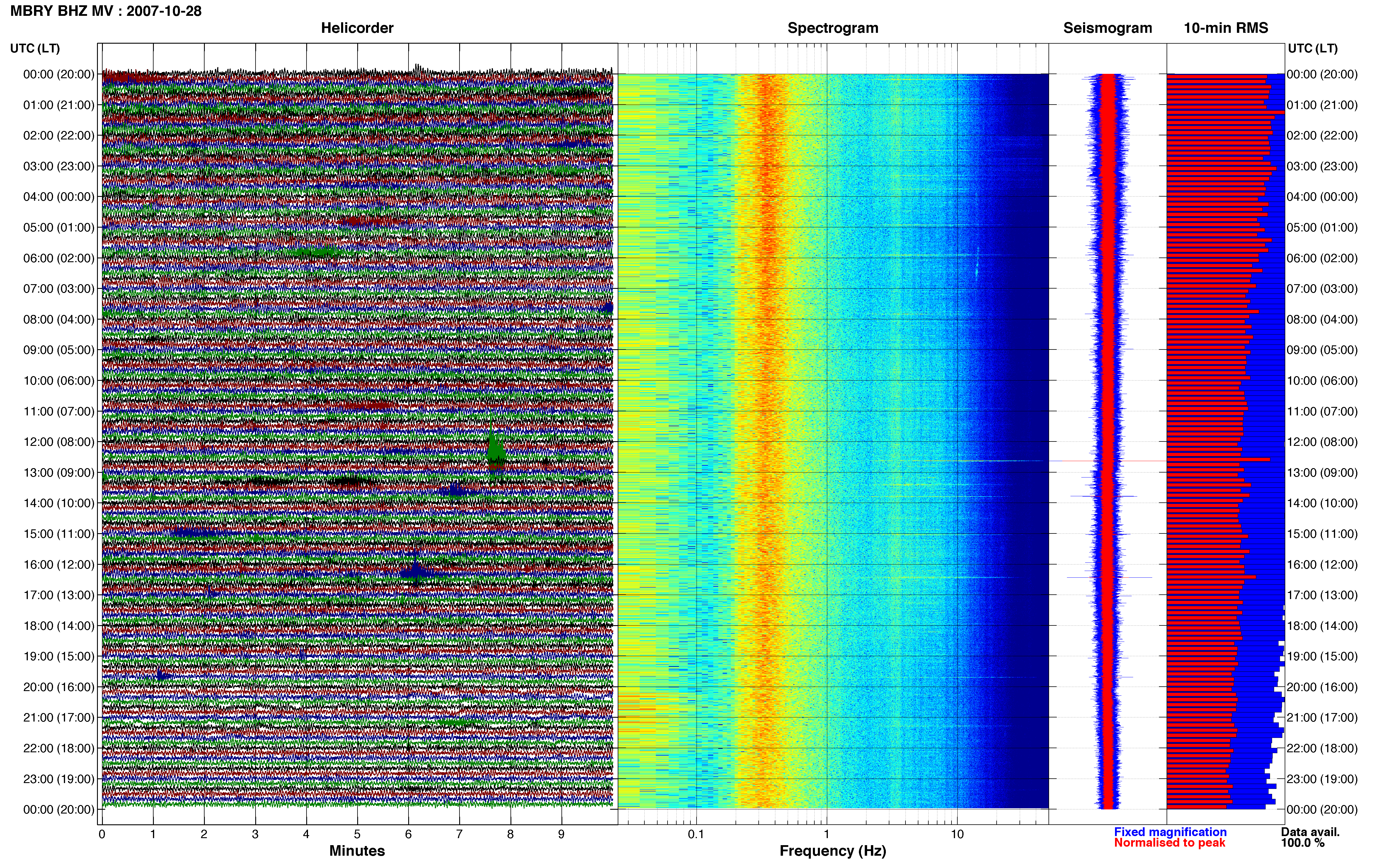
Task: Click left time label '15:00 (11:00)'
Action: click(59, 534)
